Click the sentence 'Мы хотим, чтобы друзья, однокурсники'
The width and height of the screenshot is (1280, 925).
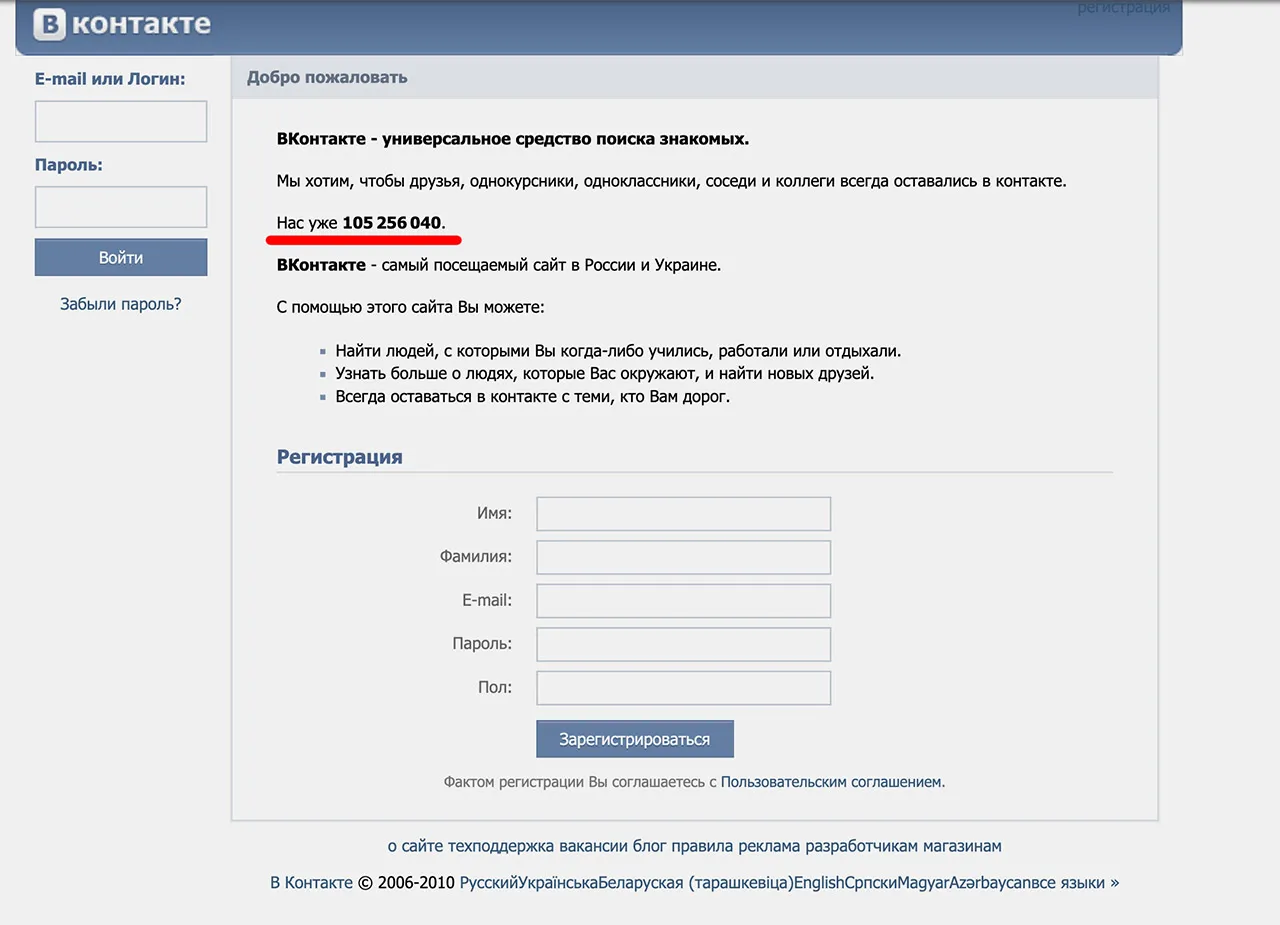tap(672, 182)
